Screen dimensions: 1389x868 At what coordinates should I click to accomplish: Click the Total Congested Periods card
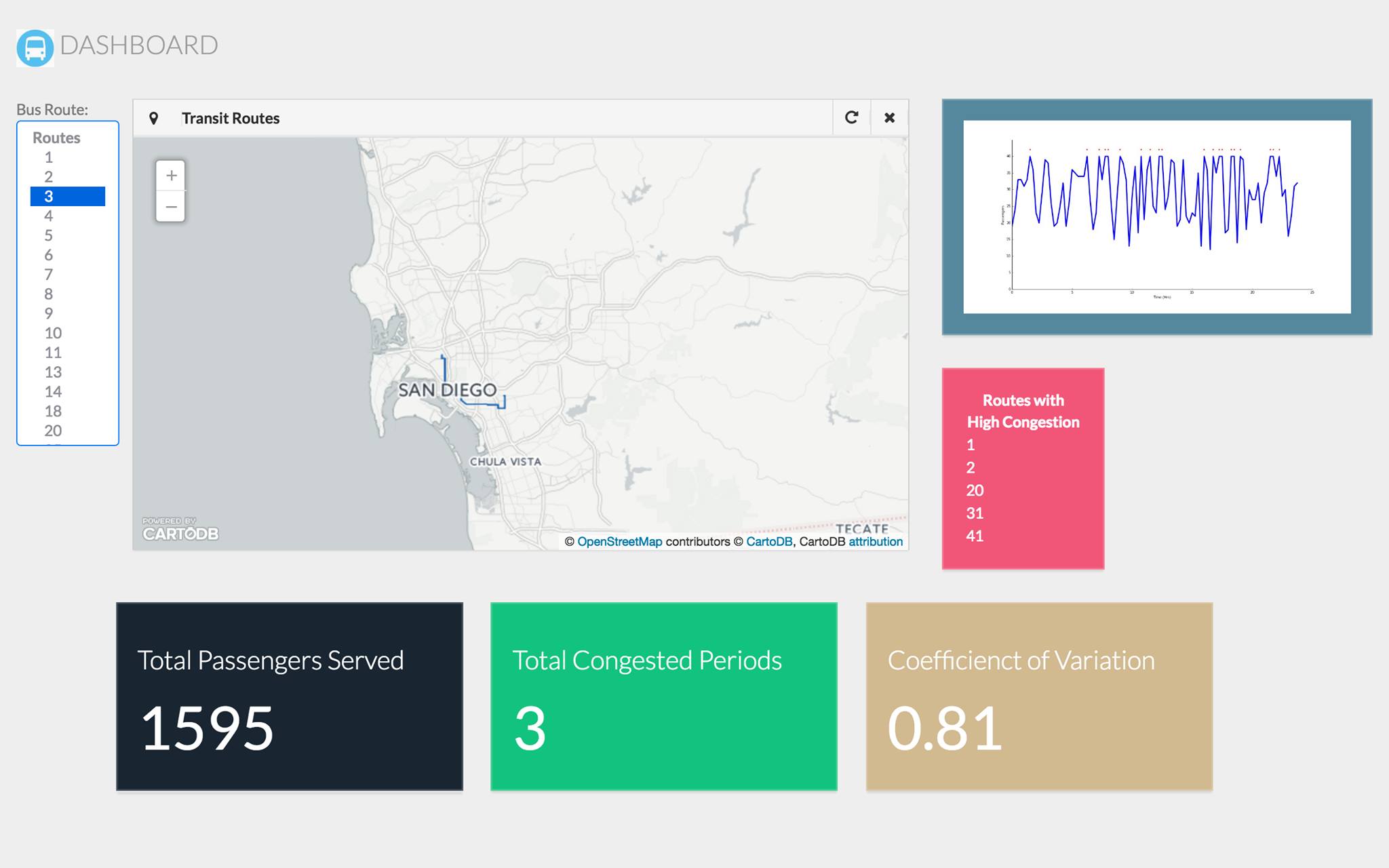pos(663,696)
